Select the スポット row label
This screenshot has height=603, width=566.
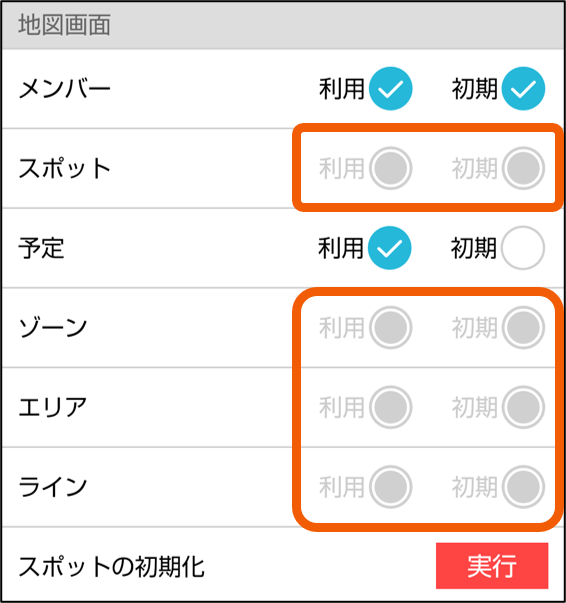65,168
